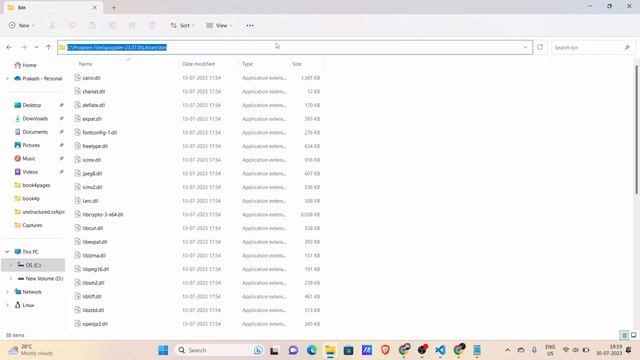Switch to large thumbnails view in status bar
The width and height of the screenshot is (640, 360).
pos(633,335)
